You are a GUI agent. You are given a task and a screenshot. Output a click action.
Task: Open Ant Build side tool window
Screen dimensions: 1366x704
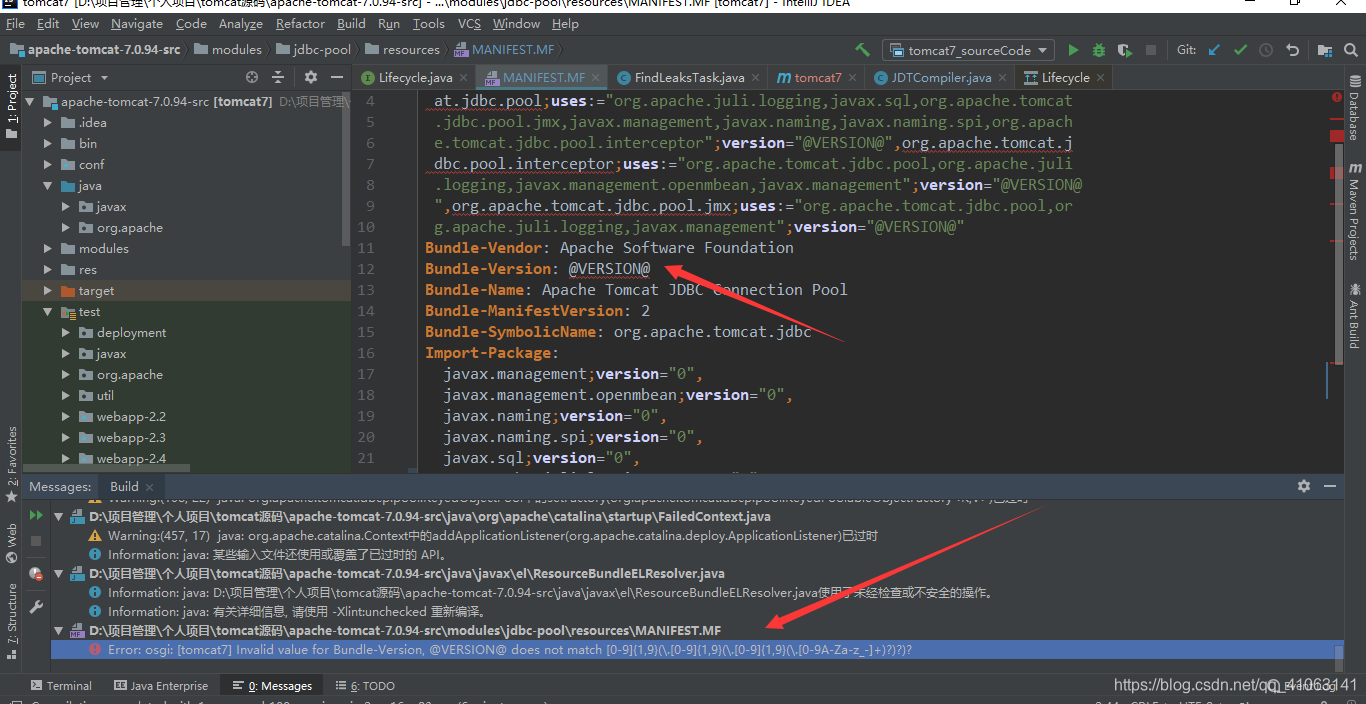tap(1354, 315)
